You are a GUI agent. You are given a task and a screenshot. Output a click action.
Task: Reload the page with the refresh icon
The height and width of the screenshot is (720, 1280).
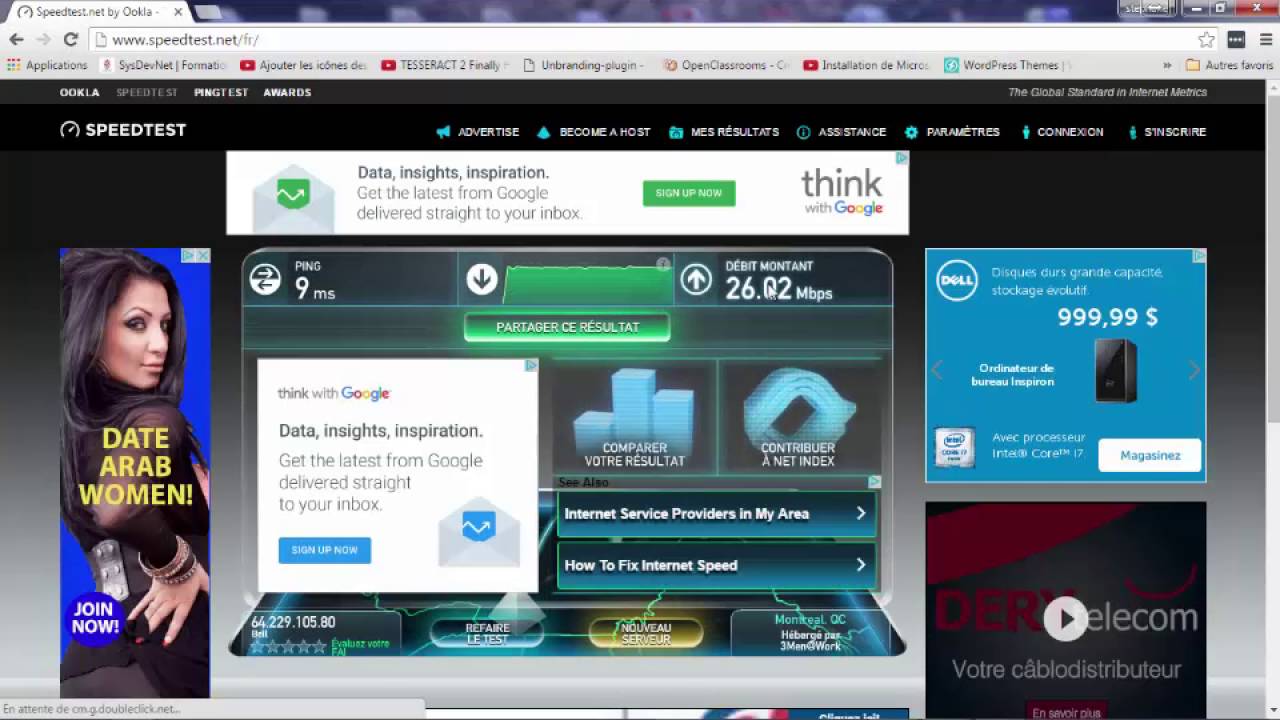pos(70,39)
